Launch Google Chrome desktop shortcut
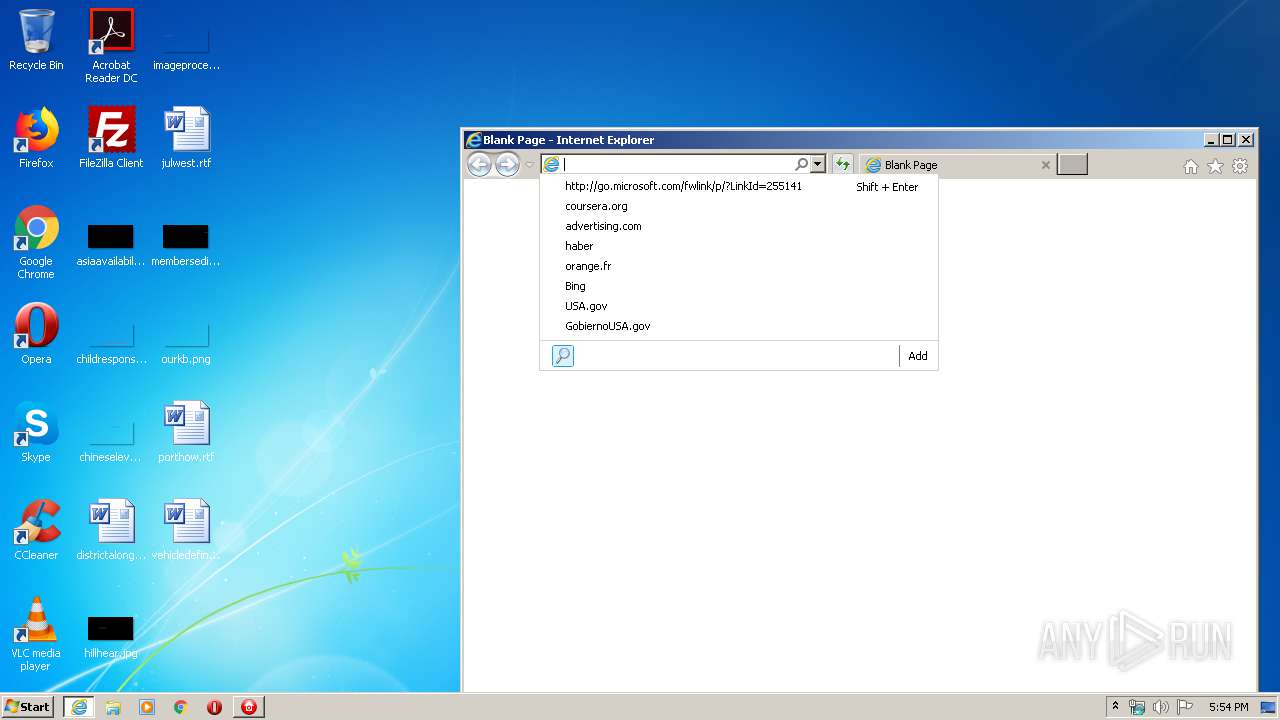Screen dimensions: 1280x720 point(36,243)
